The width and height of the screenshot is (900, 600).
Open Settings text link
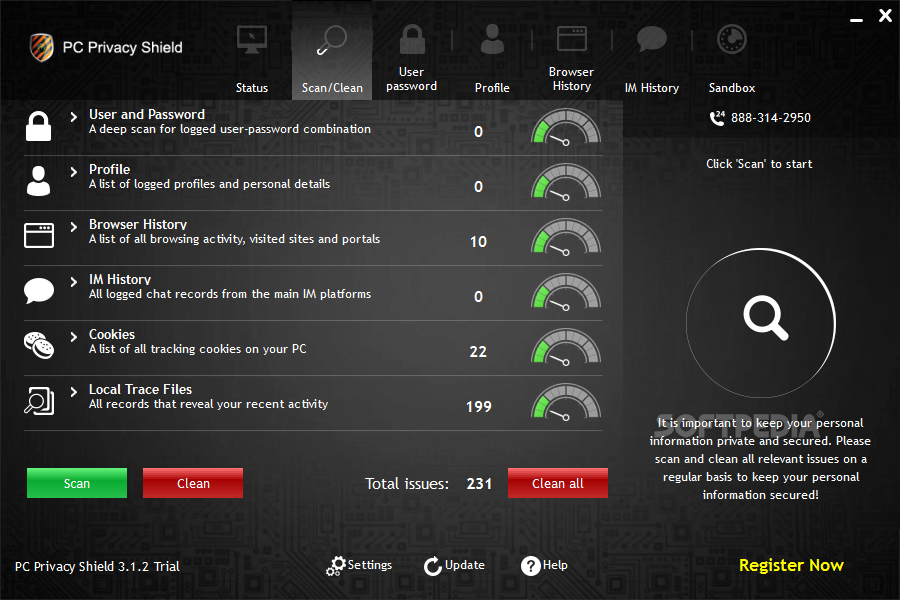(x=370, y=565)
